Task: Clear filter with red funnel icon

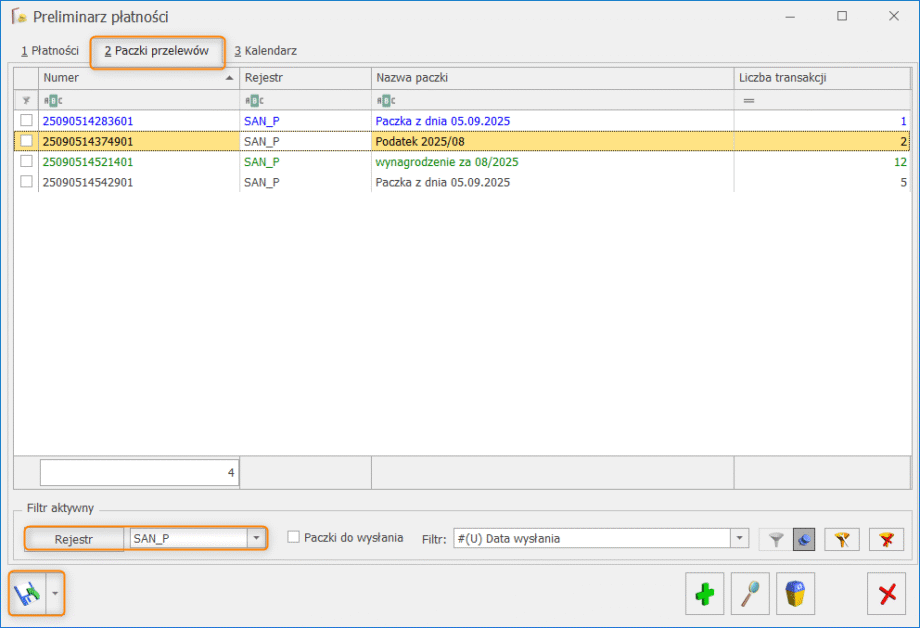Action: 886,539
